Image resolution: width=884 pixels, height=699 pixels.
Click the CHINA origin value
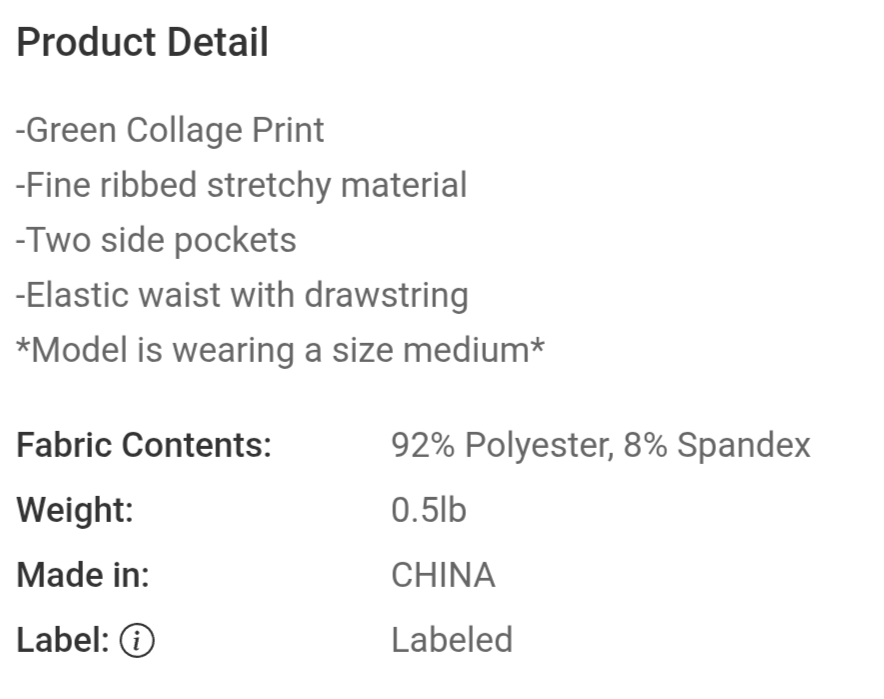tap(444, 576)
